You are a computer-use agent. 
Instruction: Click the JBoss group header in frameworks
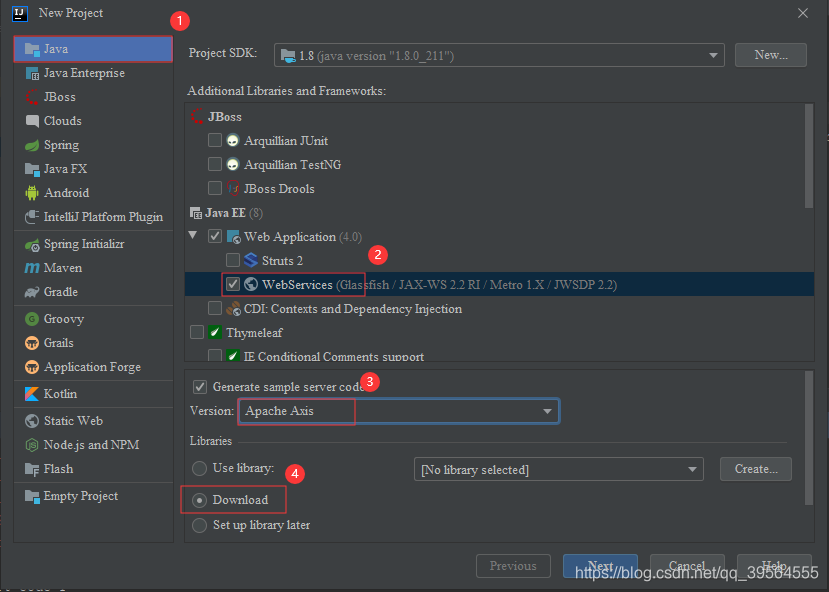point(216,116)
